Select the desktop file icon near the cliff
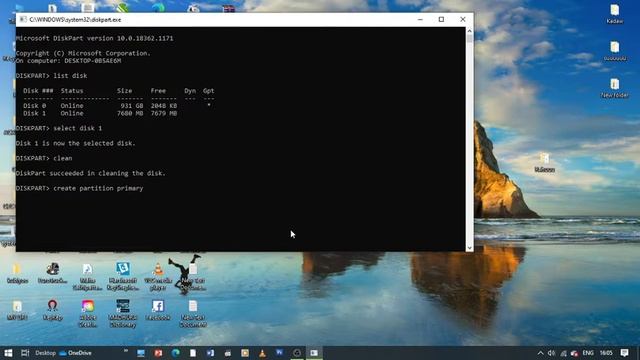Image resolution: width=640 pixels, height=360 pixels. click(x=544, y=162)
